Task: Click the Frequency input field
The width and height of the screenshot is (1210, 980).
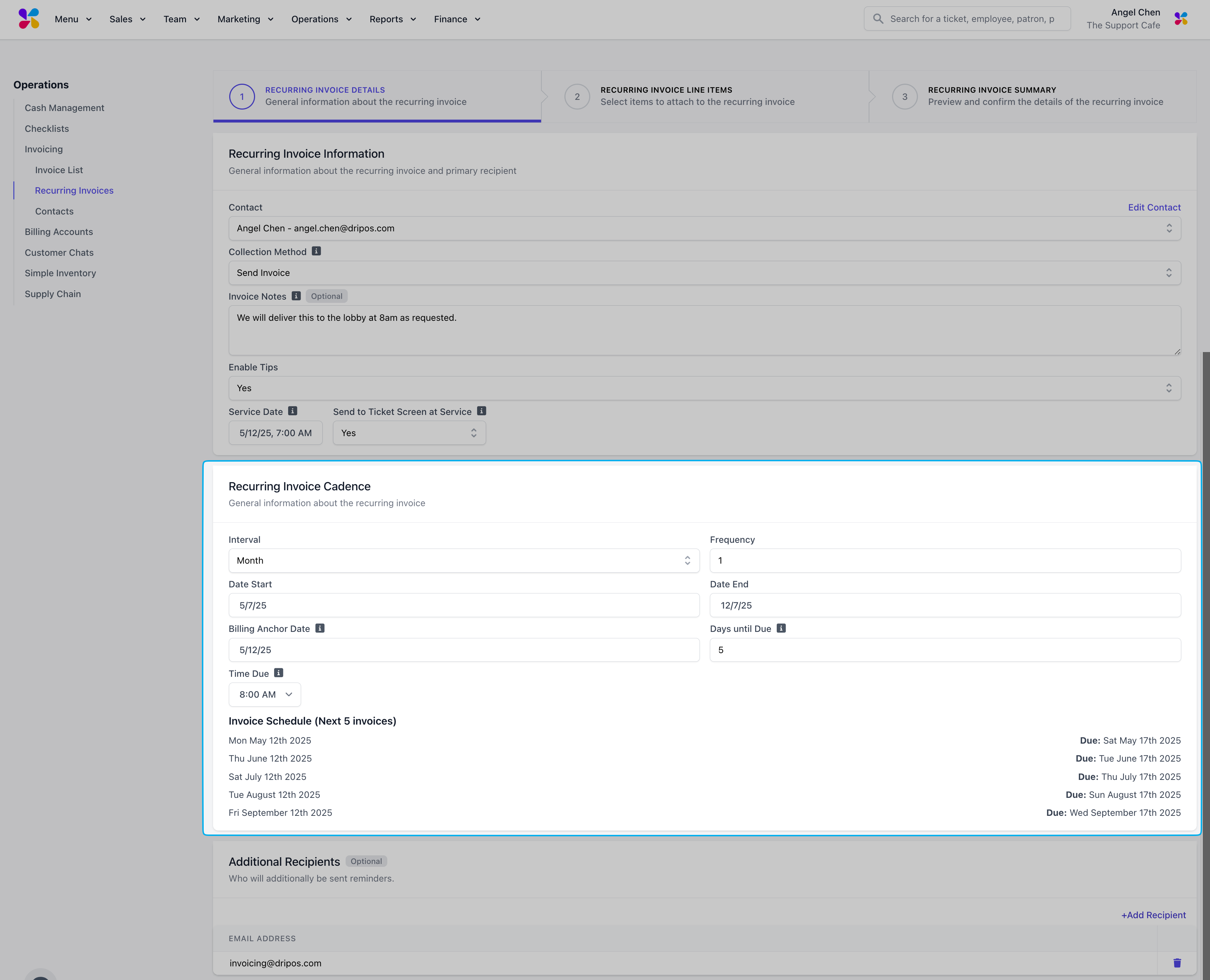Action: point(945,560)
